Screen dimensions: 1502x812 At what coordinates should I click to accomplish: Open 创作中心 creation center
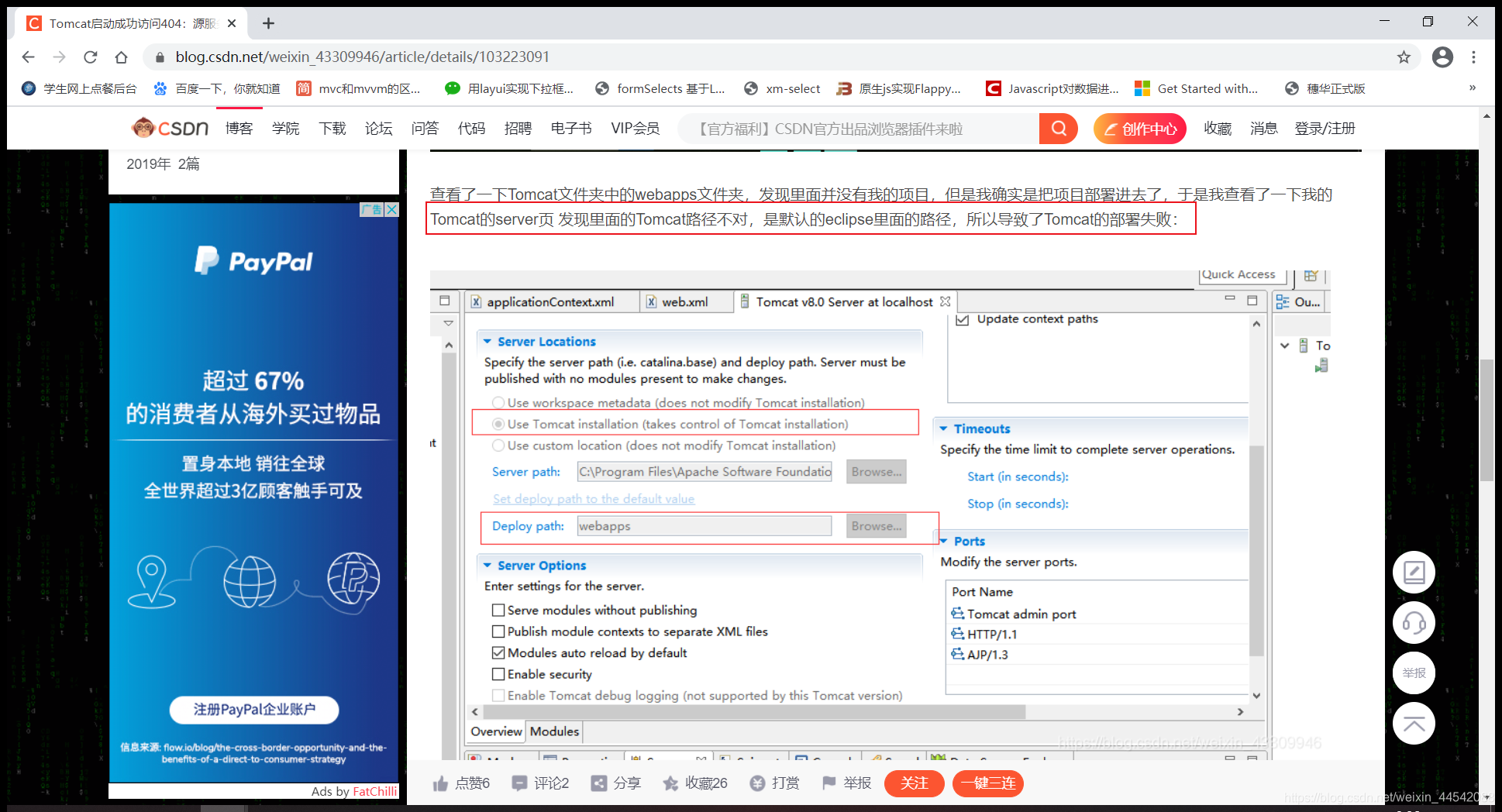coord(1140,129)
